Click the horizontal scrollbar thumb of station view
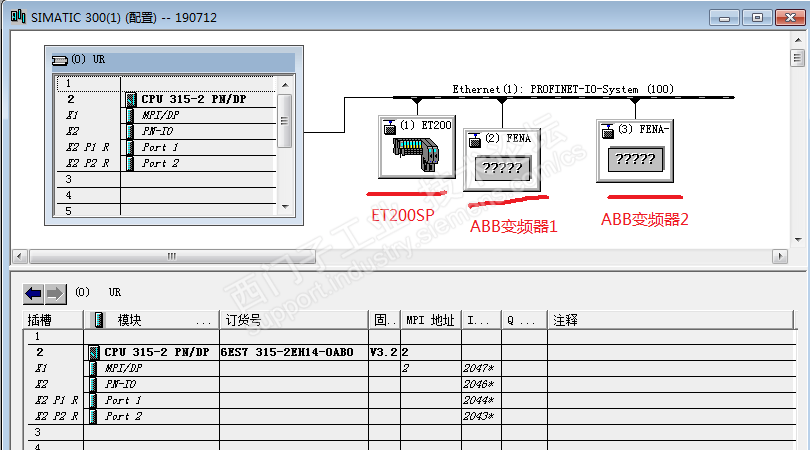 pyautogui.click(x=173, y=256)
